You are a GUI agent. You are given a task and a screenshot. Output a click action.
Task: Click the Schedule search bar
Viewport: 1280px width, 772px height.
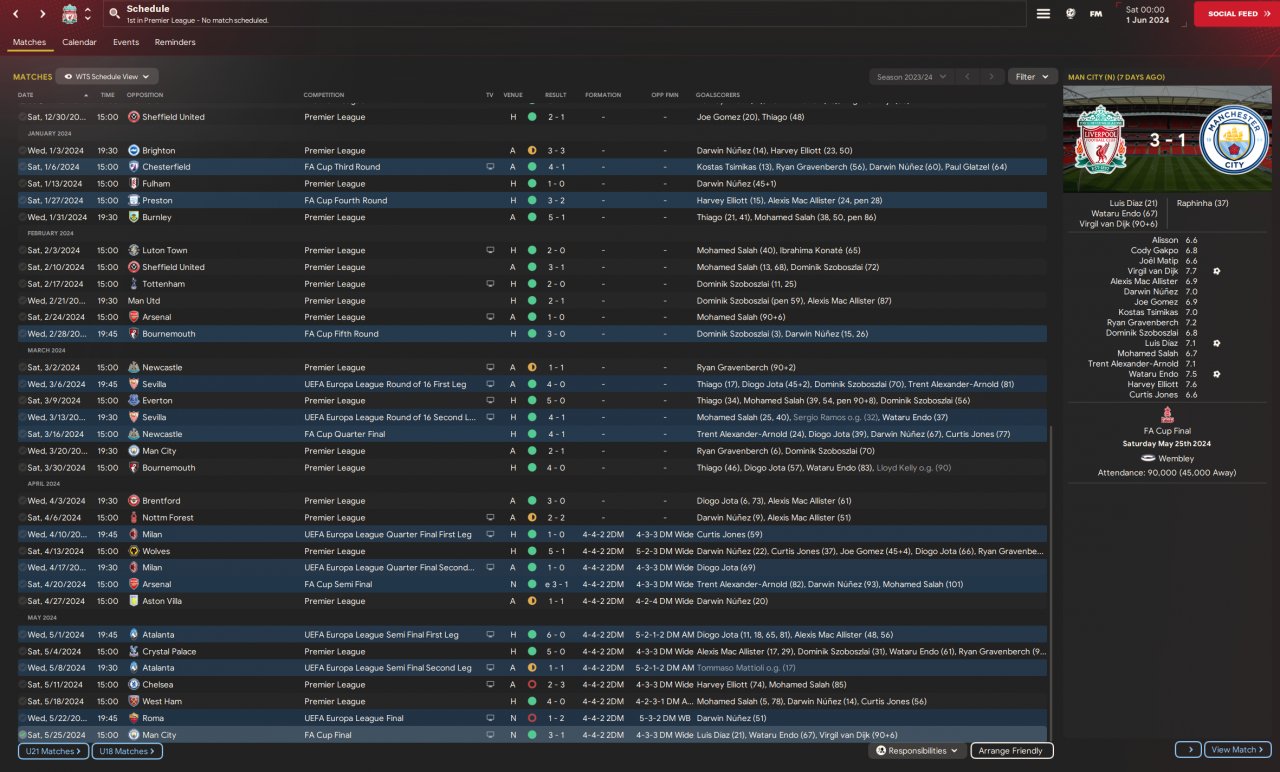563,14
